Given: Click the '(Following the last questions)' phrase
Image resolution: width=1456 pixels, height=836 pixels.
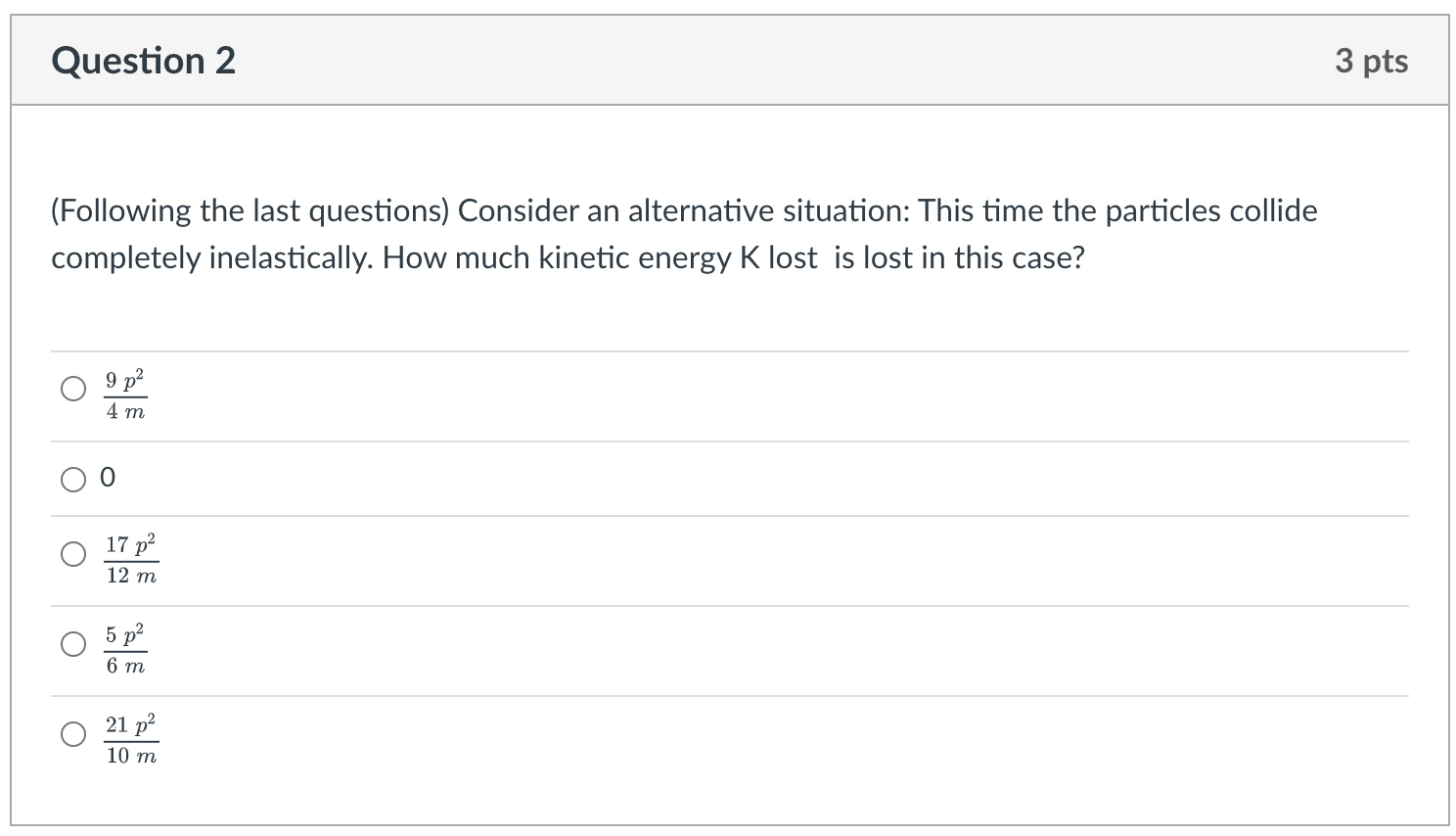Looking at the screenshot, I should pos(250,211).
